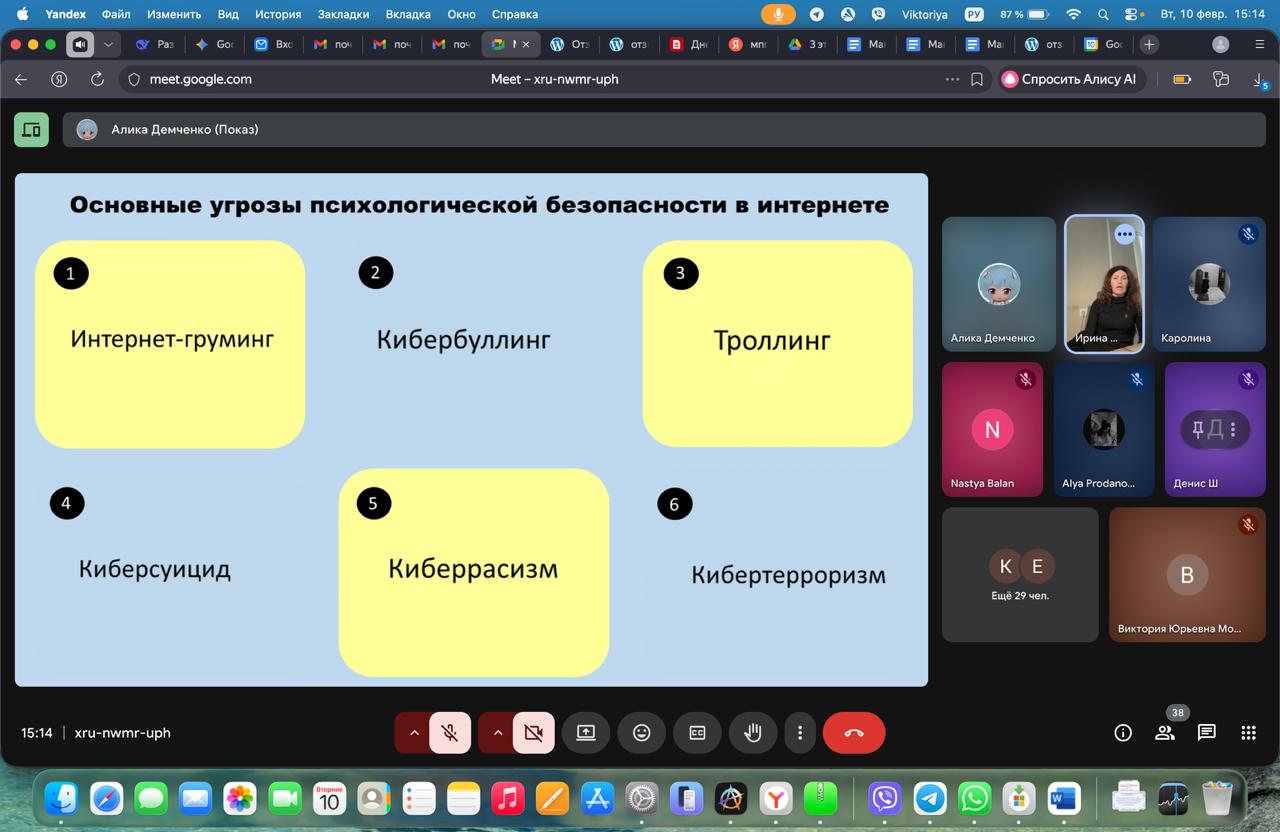Open the activities grid icon

[x=1248, y=733]
